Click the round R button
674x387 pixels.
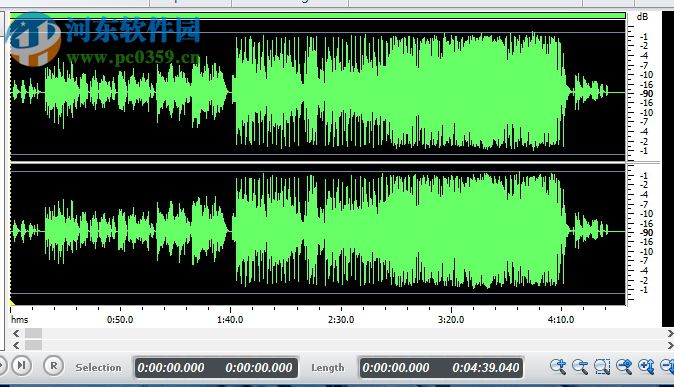click(x=53, y=366)
